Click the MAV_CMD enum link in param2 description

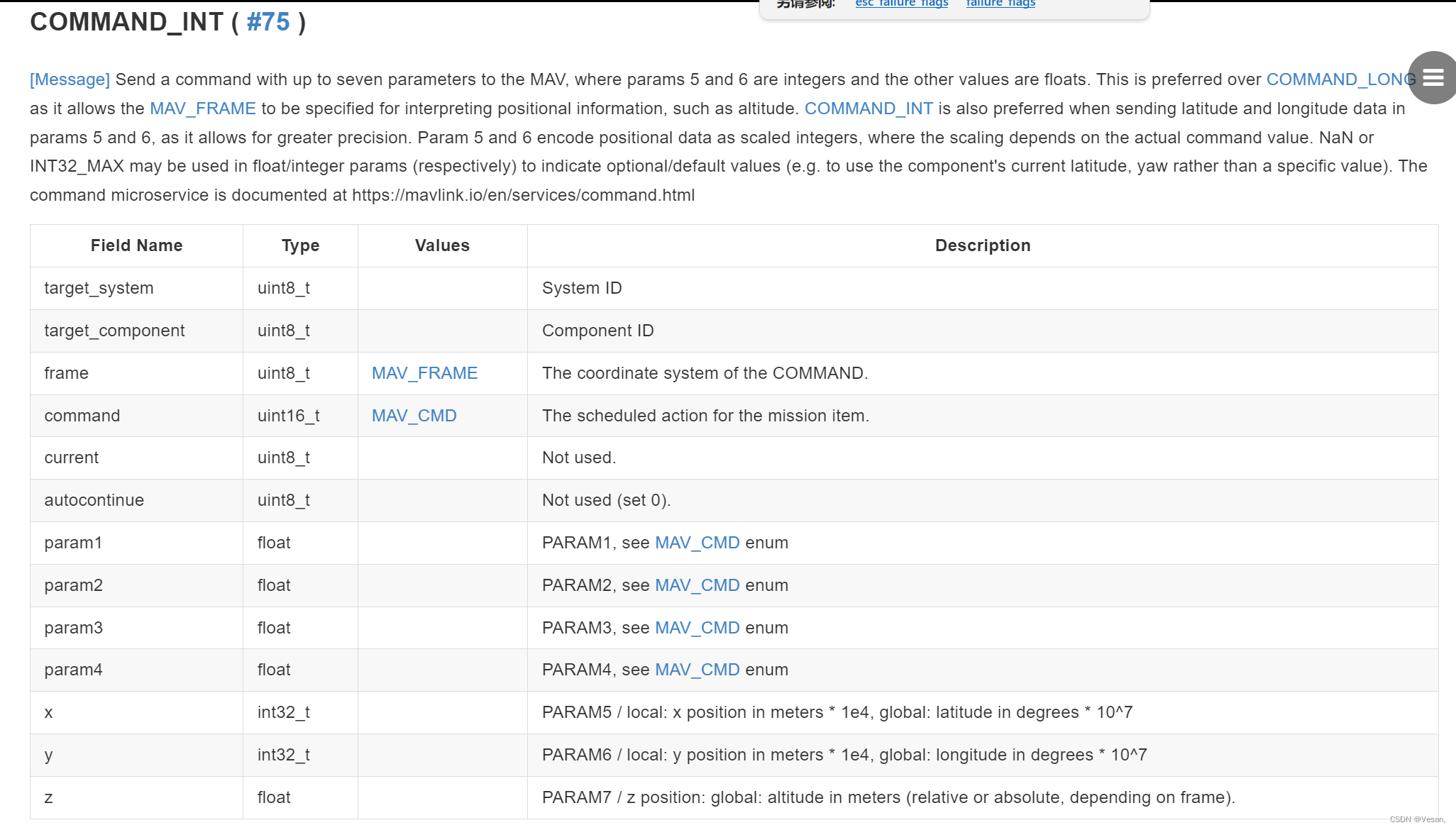[x=696, y=585]
